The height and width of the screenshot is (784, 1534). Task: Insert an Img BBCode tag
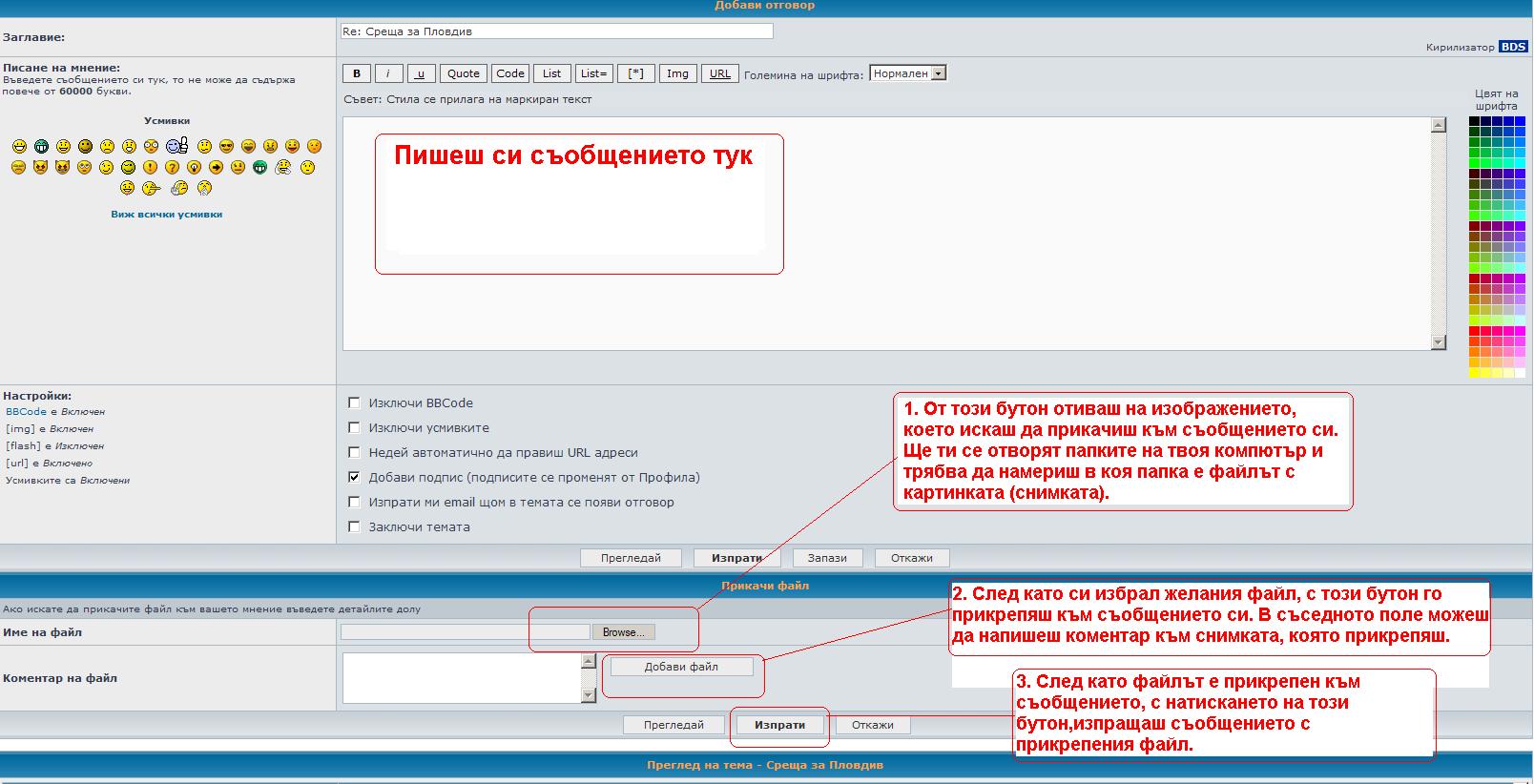coord(677,73)
